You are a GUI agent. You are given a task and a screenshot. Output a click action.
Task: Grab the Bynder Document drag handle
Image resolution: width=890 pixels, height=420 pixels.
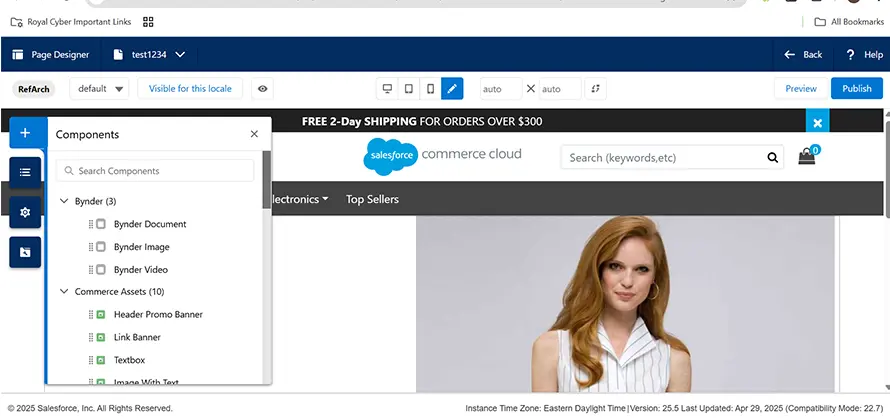tap(91, 224)
